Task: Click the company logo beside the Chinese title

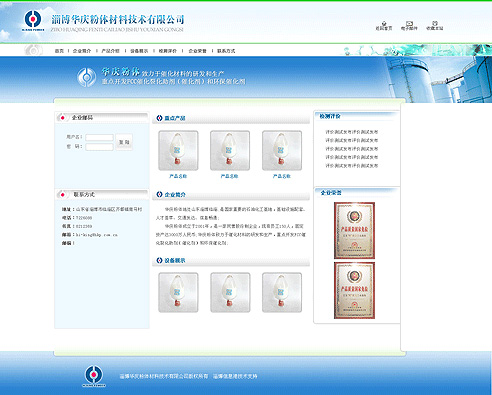Action: [x=33, y=20]
